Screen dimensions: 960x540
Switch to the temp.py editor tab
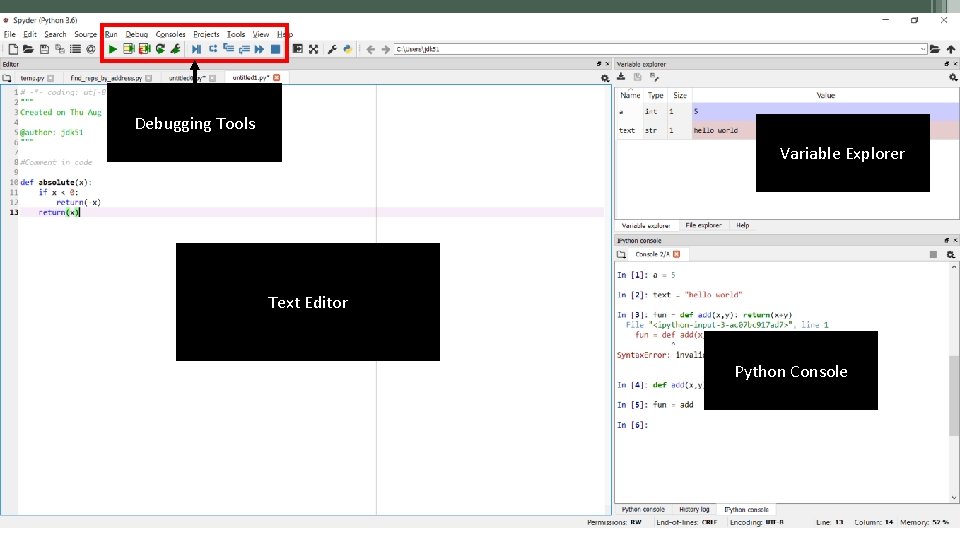click(32, 78)
